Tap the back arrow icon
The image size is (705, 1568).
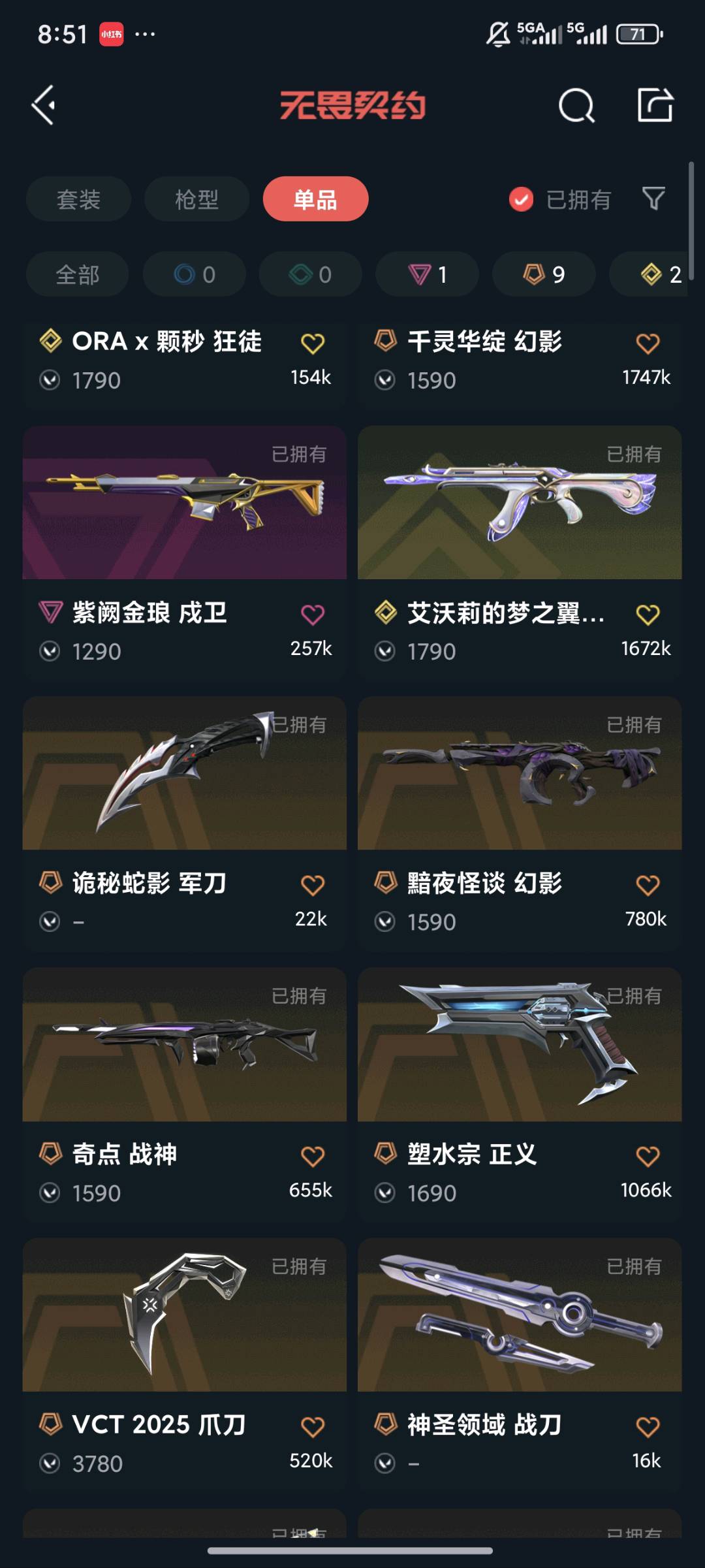[x=44, y=105]
